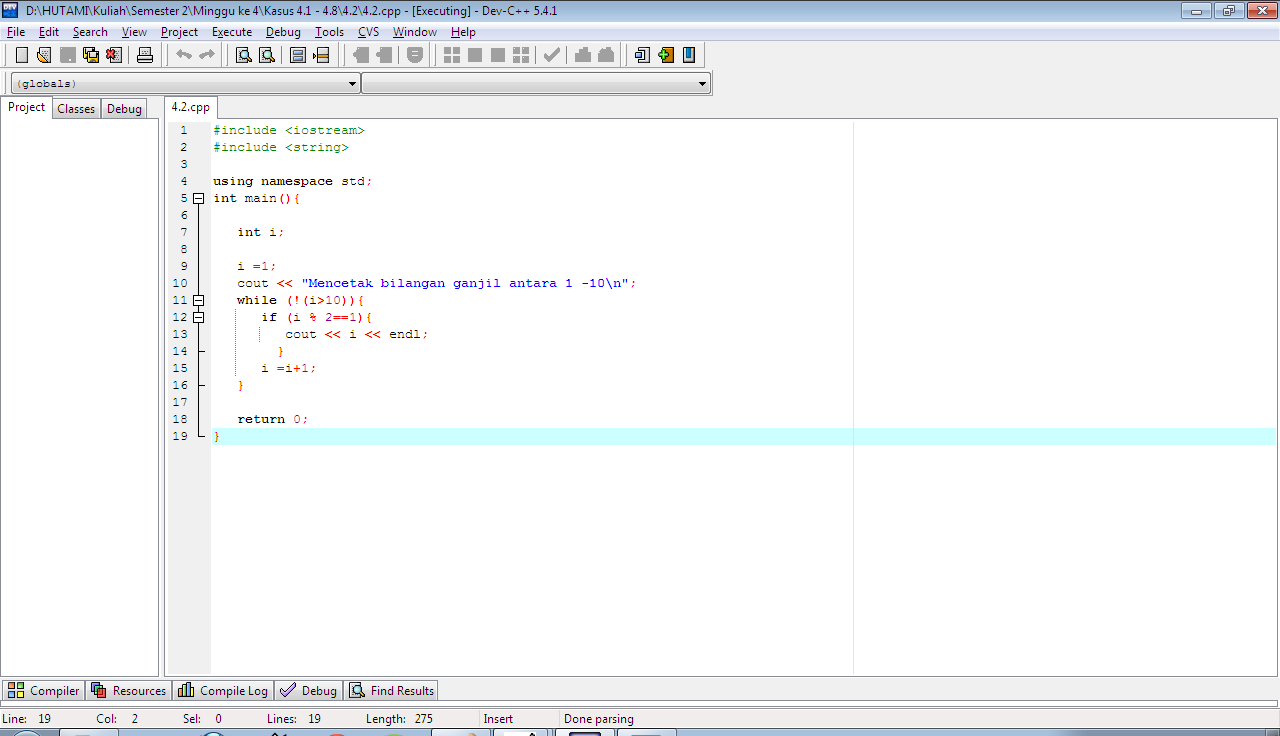Collapse the int main() code block
Viewport: 1280px width, 736px height.
[x=198, y=198]
